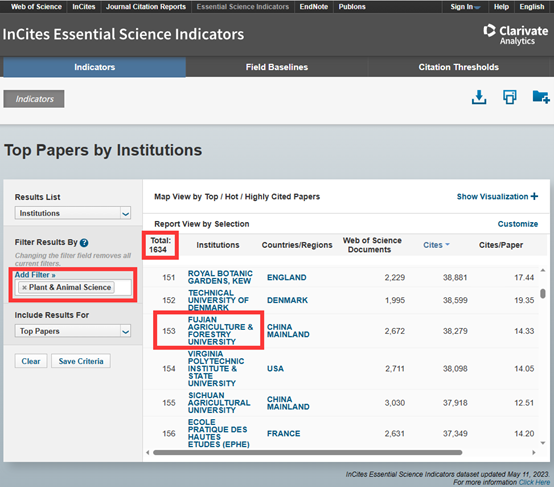The height and width of the screenshot is (487, 554).
Task: Click the gray Indicators breadcrumb button
Action: click(34, 99)
